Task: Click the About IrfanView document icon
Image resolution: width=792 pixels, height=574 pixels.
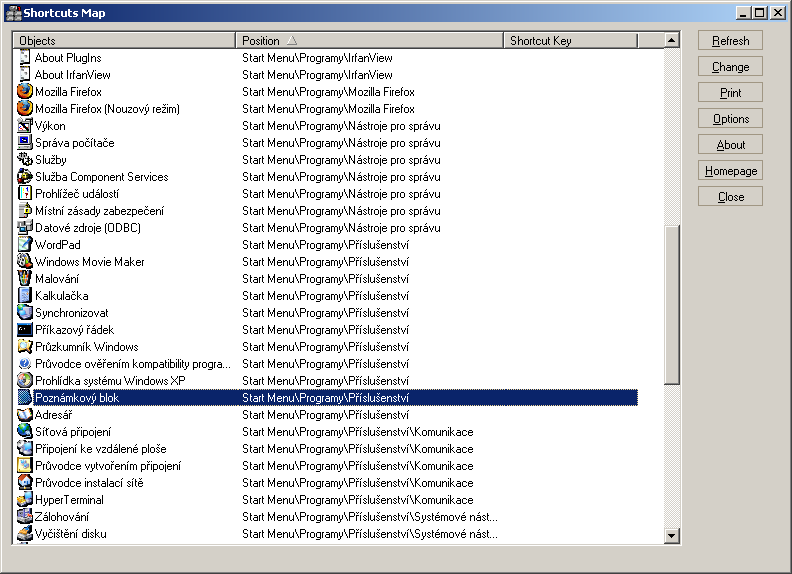Action: [x=25, y=75]
